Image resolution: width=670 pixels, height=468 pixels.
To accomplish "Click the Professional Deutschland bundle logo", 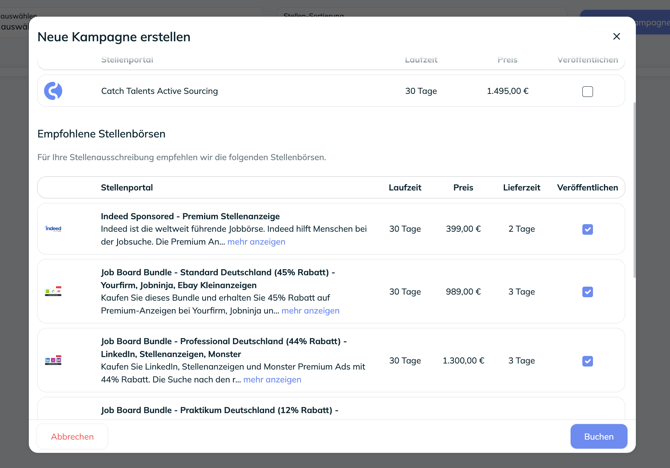I will click(53, 360).
